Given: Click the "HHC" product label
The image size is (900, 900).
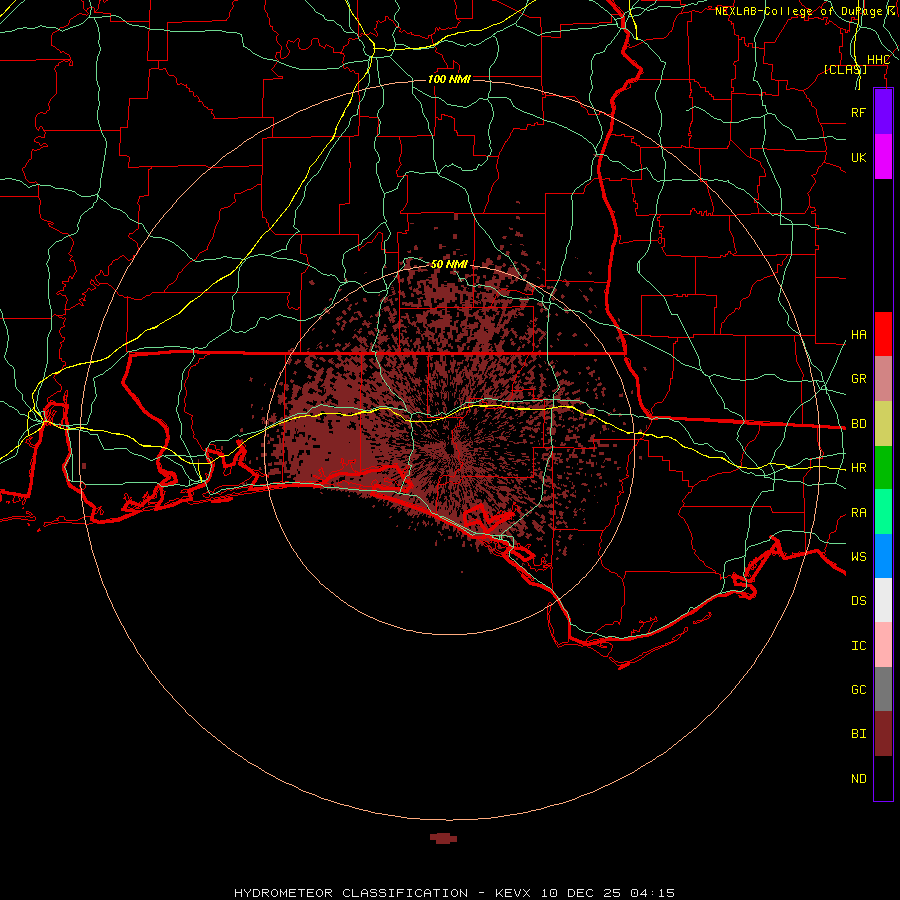Looking at the screenshot, I should [x=878, y=60].
